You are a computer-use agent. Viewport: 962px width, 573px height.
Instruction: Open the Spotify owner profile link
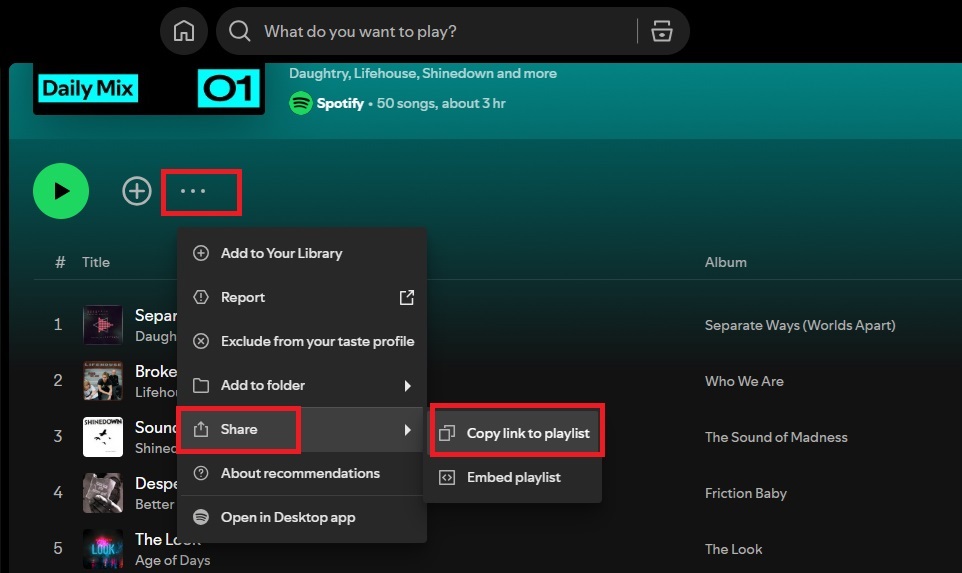point(340,103)
